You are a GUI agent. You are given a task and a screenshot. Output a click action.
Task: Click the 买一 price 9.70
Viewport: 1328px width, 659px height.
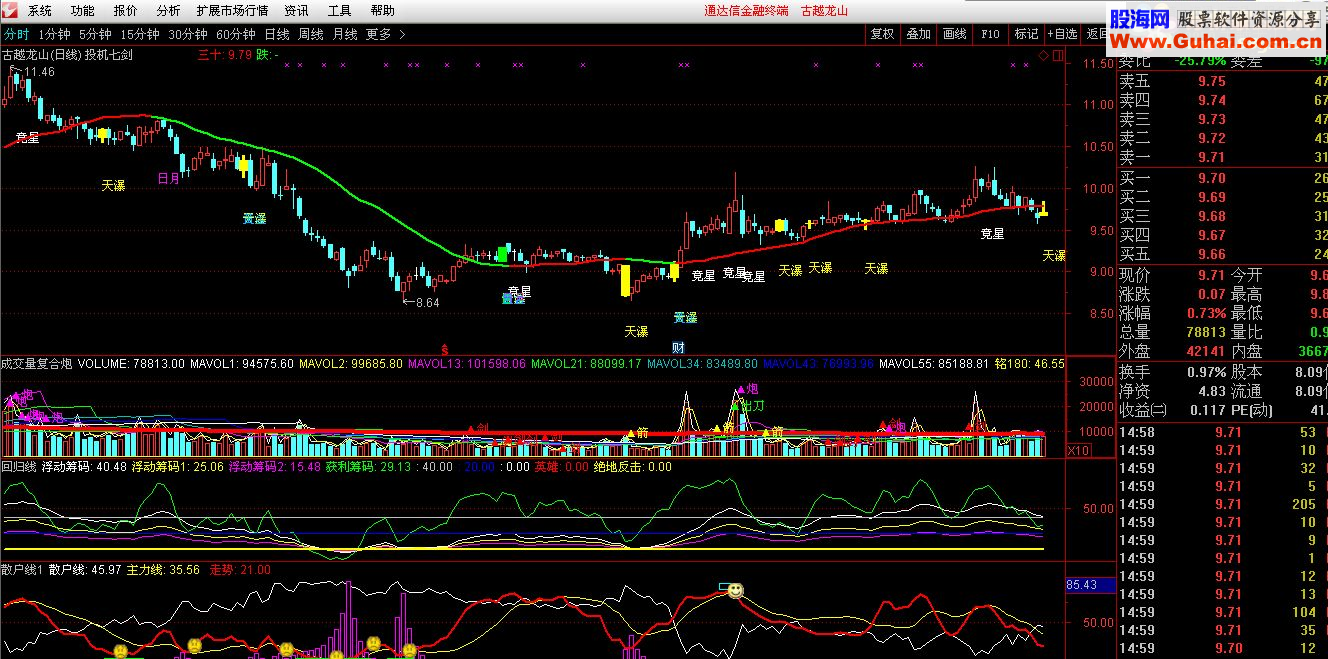1211,178
